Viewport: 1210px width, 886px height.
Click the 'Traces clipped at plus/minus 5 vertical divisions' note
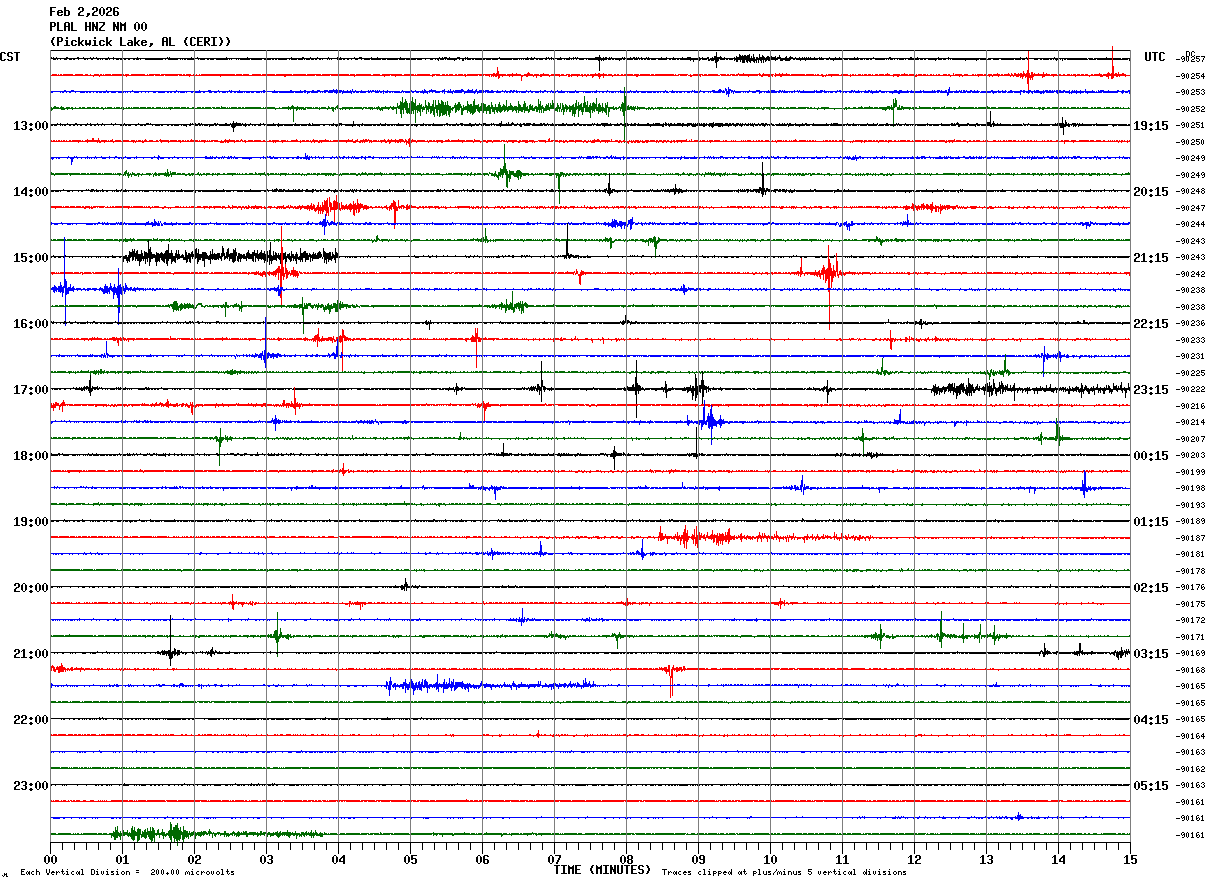tap(784, 873)
